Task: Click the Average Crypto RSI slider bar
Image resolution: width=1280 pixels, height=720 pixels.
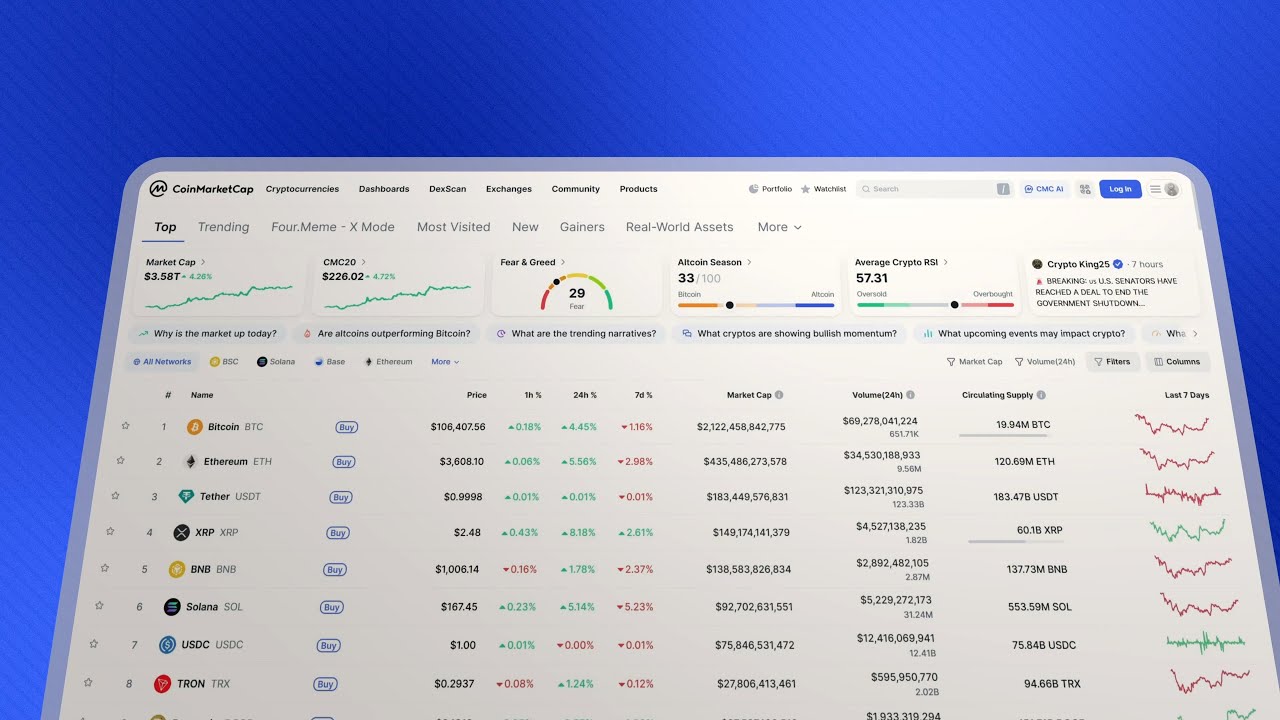Action: pos(935,305)
